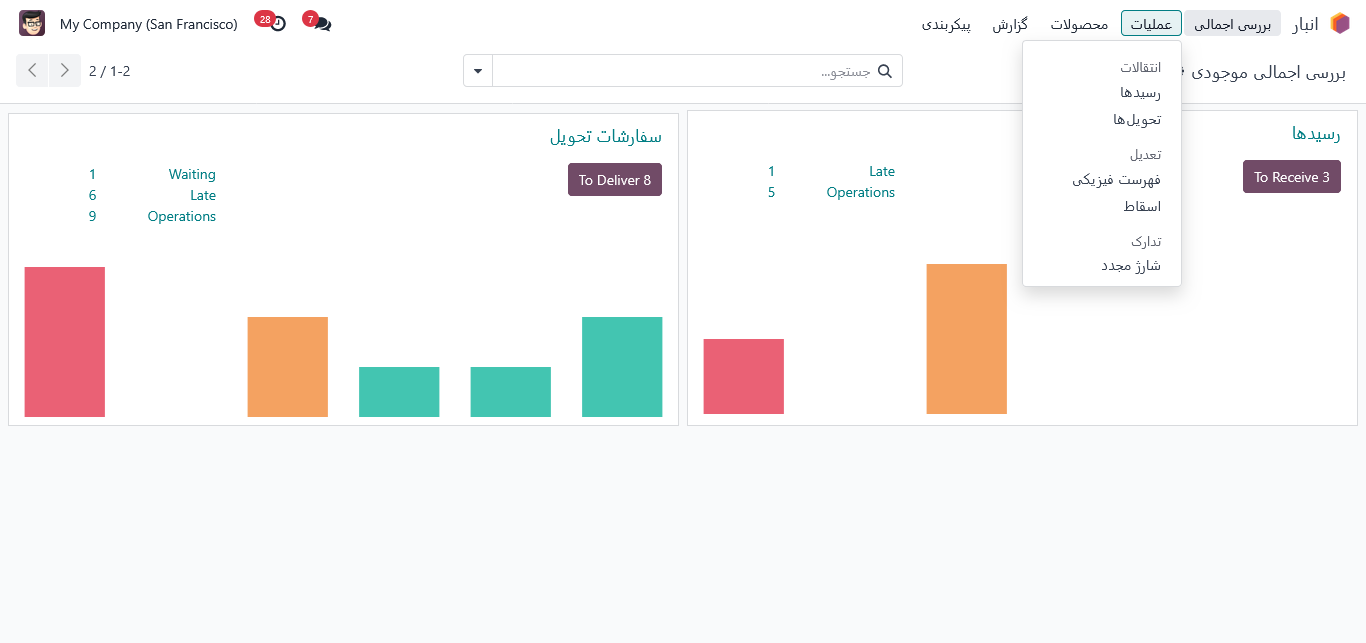Go to next page using right arrow
Screen dimensions: 1366x643
pyautogui.click(x=65, y=71)
